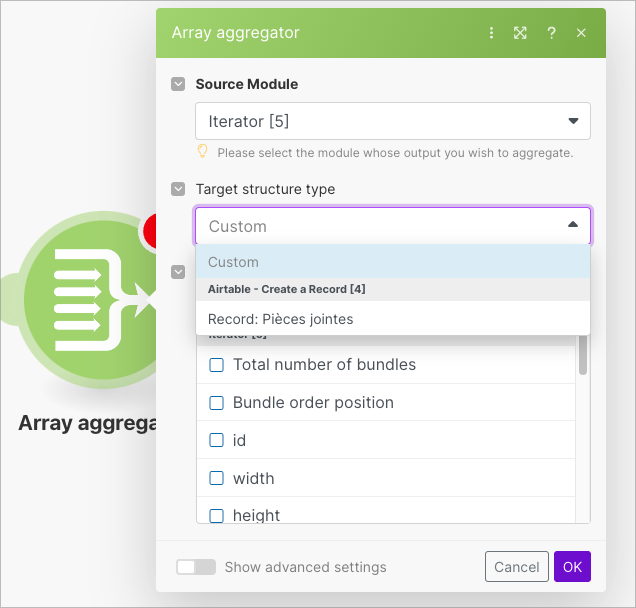Check the Total number of bundles box
The width and height of the screenshot is (636, 608).
(216, 365)
